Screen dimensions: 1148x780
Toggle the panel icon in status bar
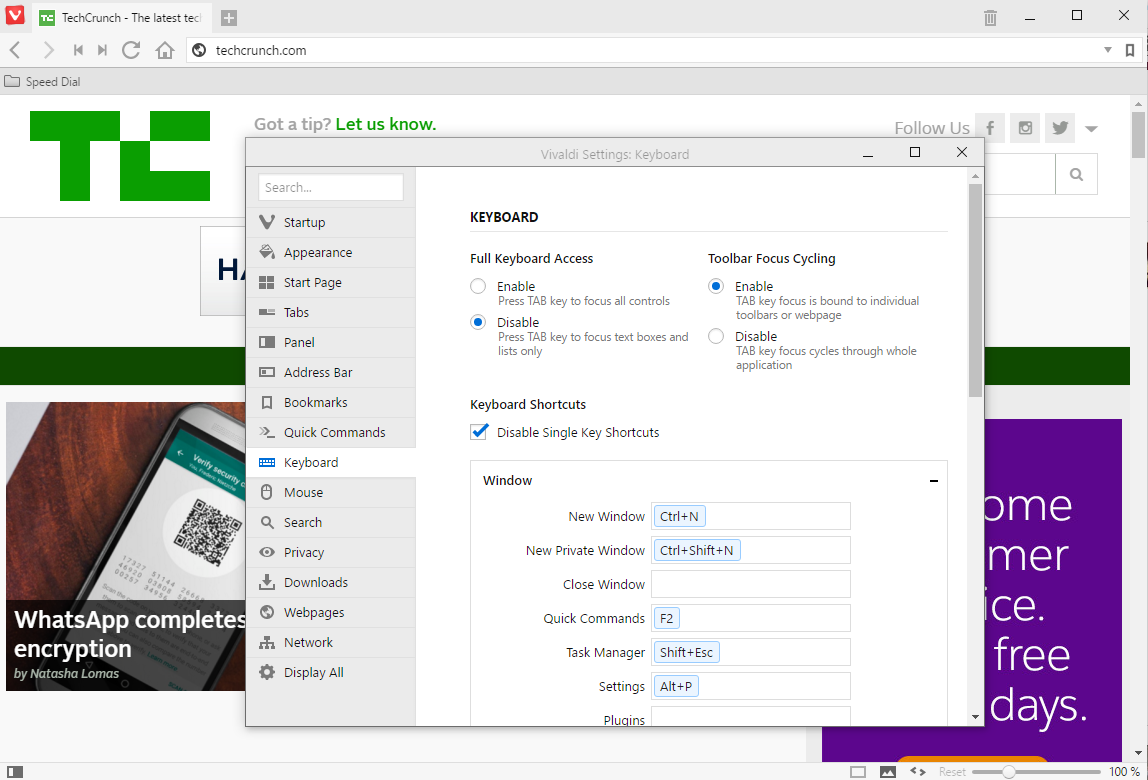(15, 771)
